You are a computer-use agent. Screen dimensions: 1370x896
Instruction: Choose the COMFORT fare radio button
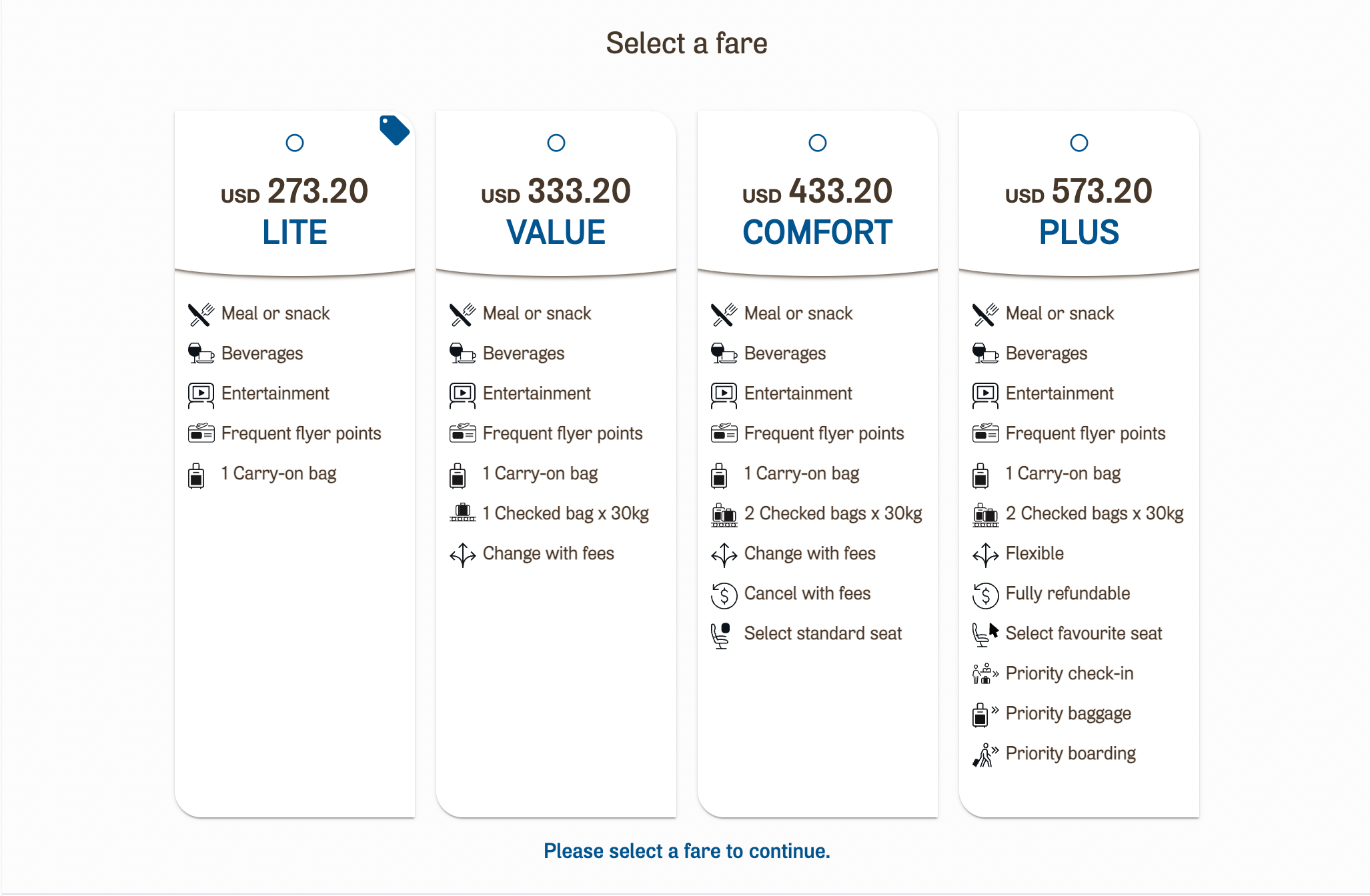818,143
